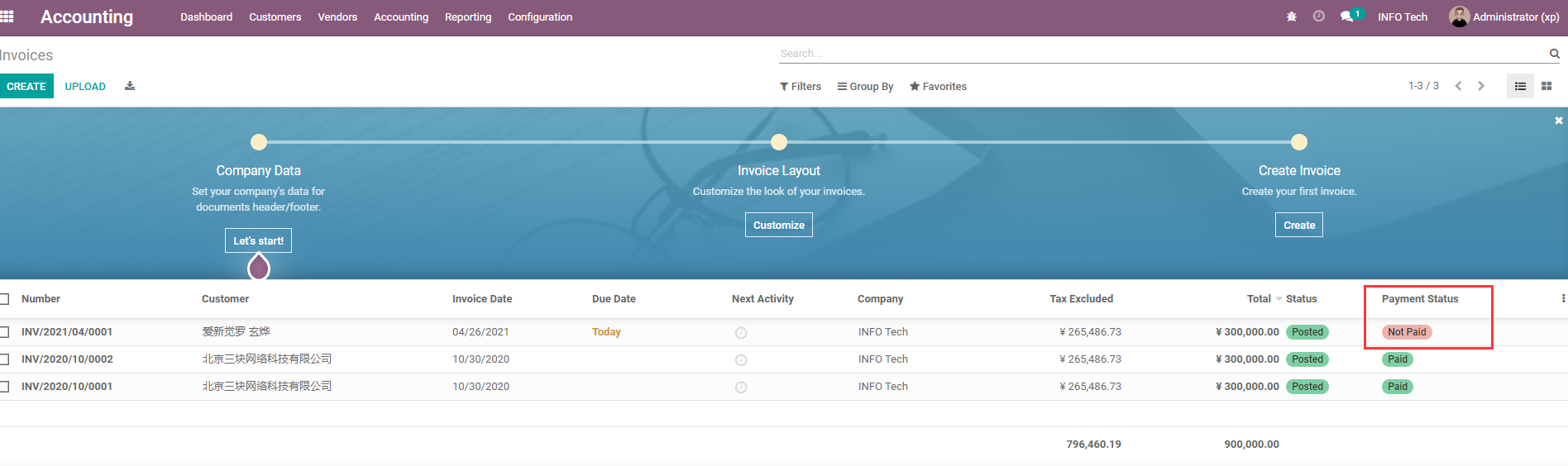Click the Administrator avatar picture
The width and height of the screenshot is (1568, 466).
pos(1459,17)
